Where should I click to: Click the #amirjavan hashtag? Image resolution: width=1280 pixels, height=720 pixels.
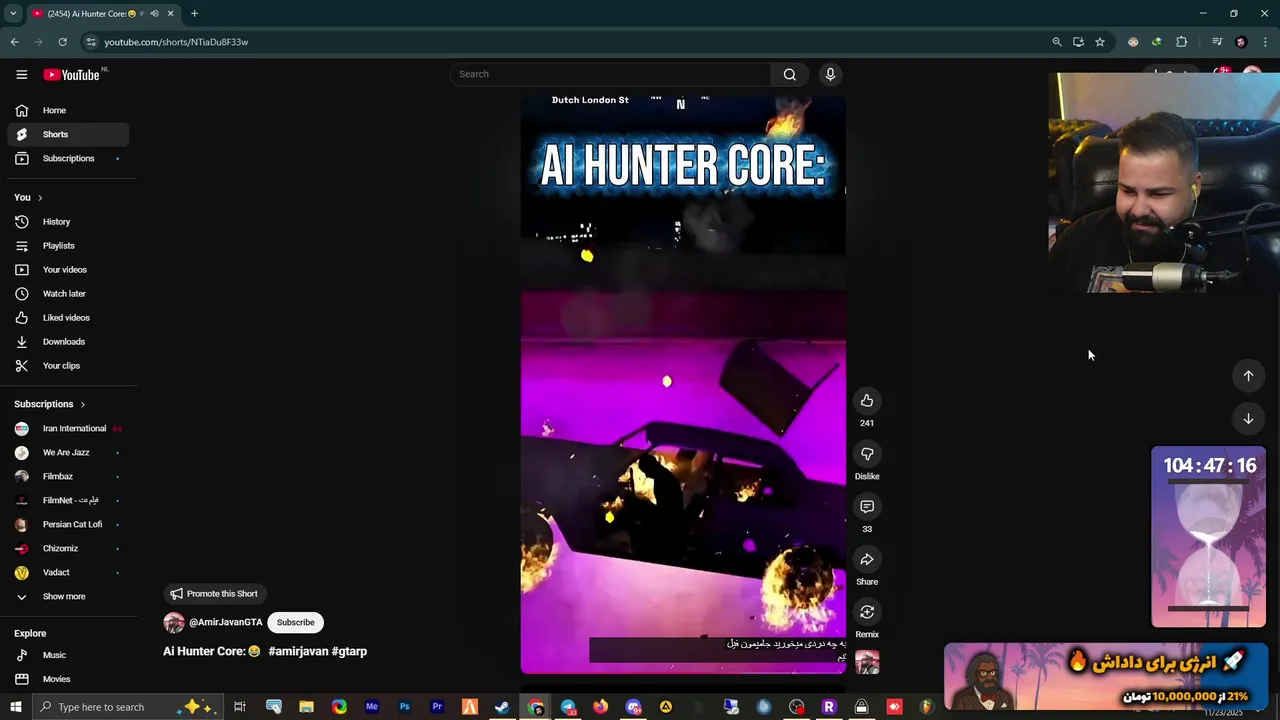coord(298,651)
